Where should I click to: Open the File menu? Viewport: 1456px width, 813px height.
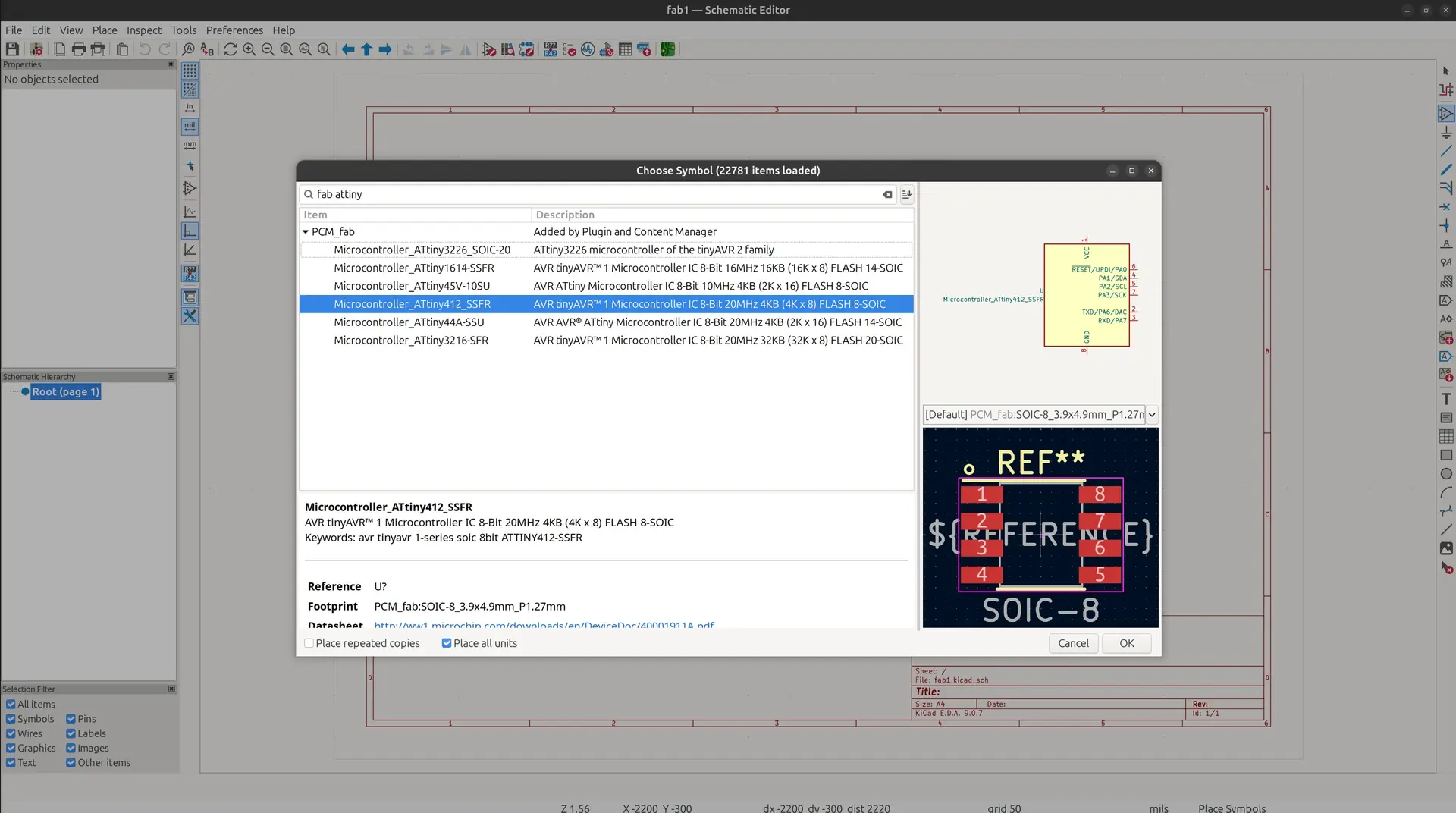(x=14, y=30)
